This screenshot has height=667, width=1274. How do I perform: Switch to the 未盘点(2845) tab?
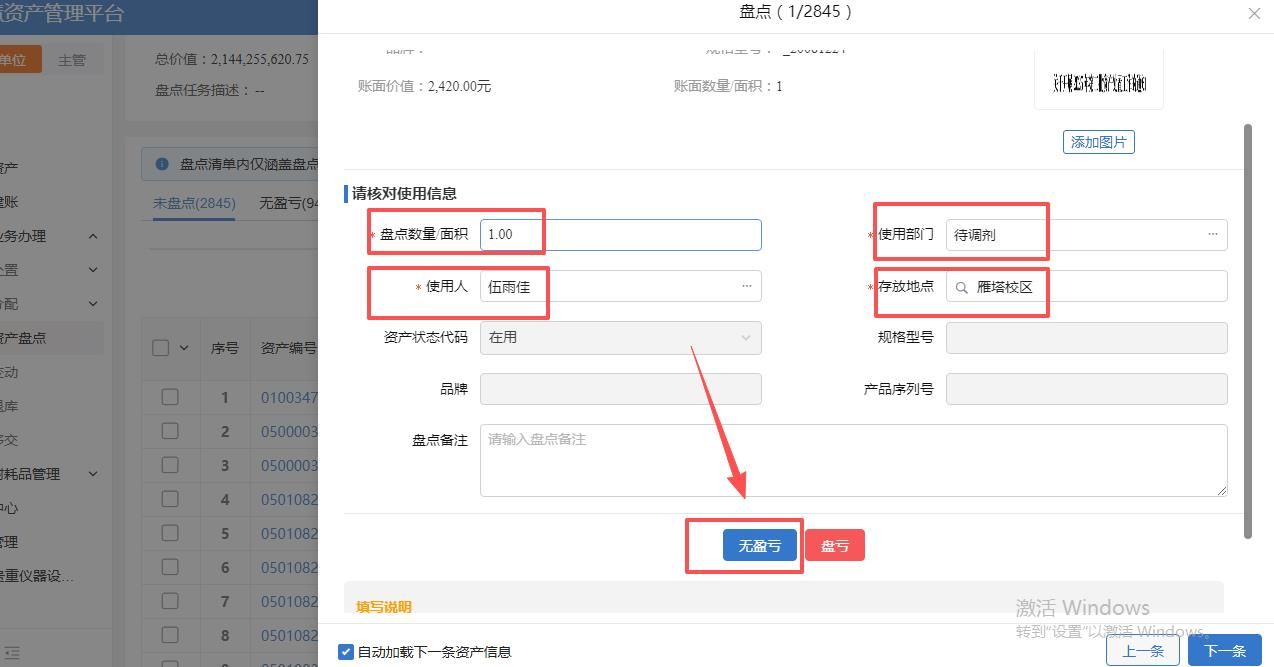pyautogui.click(x=194, y=203)
